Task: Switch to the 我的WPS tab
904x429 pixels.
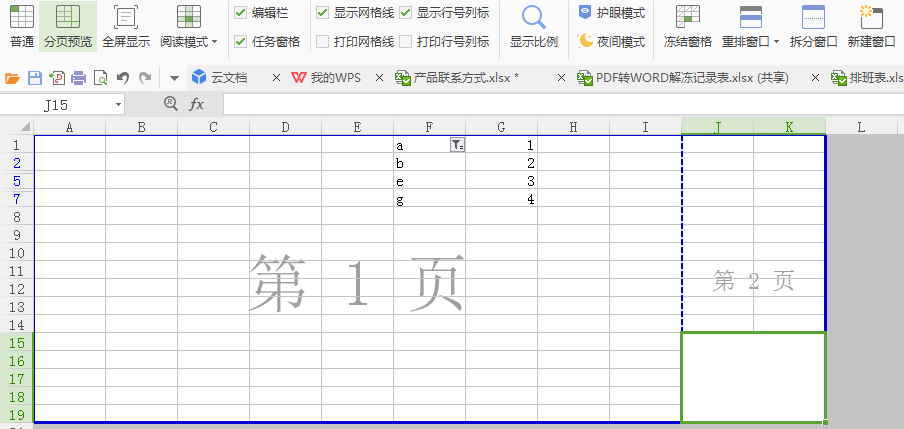Action: pos(327,78)
